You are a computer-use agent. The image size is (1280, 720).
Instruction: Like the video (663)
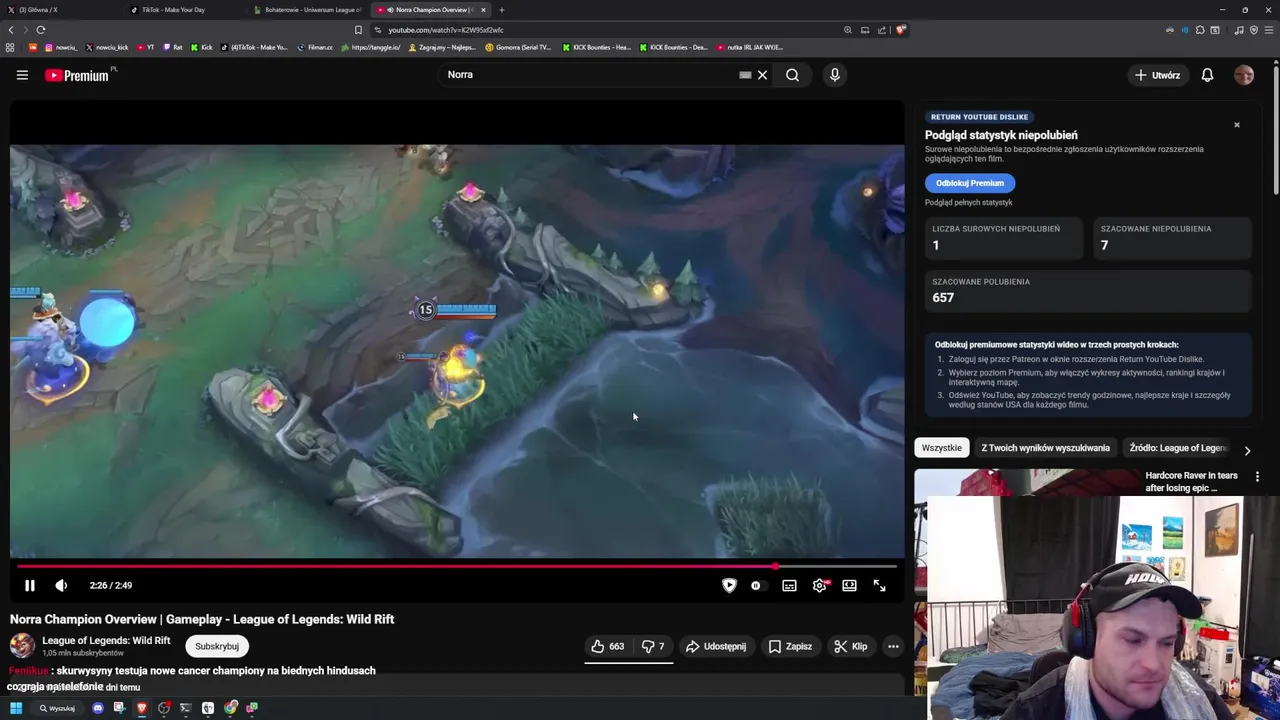click(x=608, y=647)
